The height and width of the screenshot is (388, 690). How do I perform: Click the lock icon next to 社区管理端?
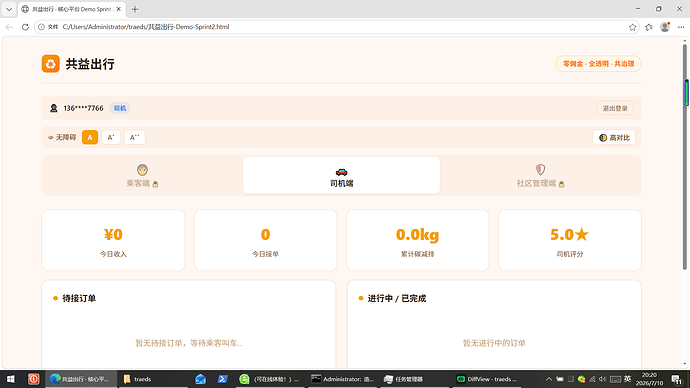[562, 184]
